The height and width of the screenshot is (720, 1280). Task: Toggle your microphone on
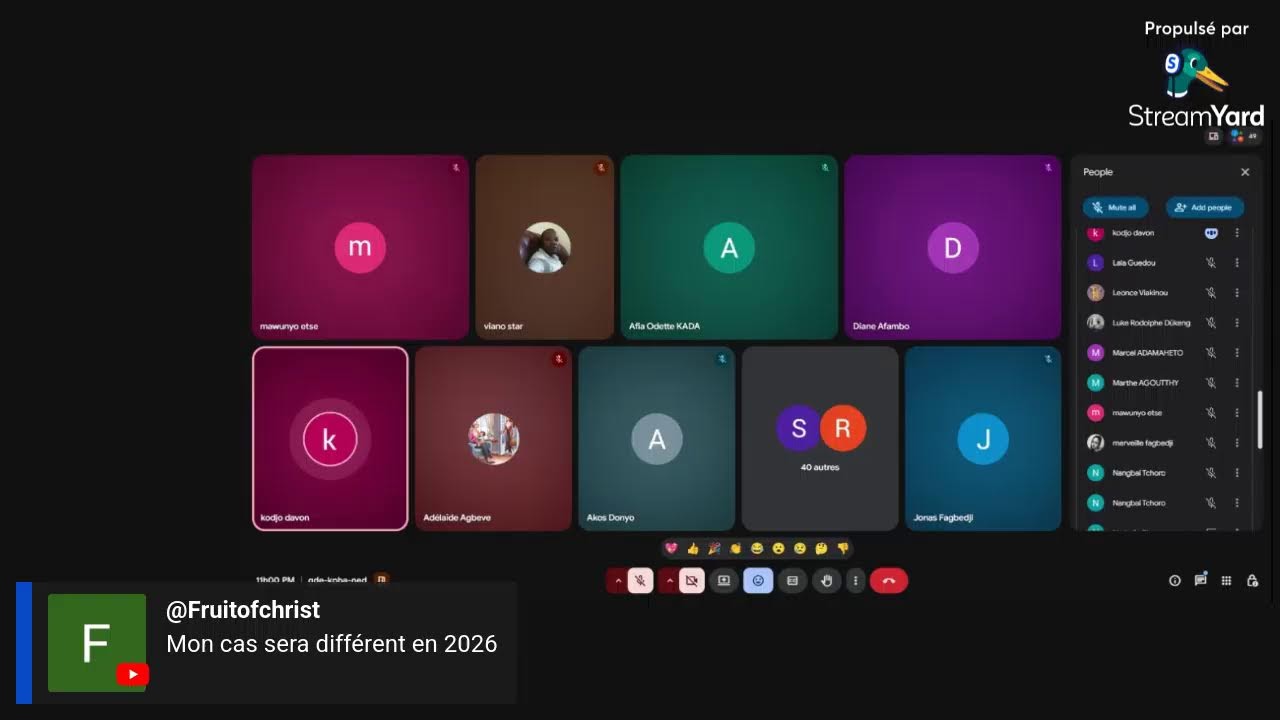(641, 580)
